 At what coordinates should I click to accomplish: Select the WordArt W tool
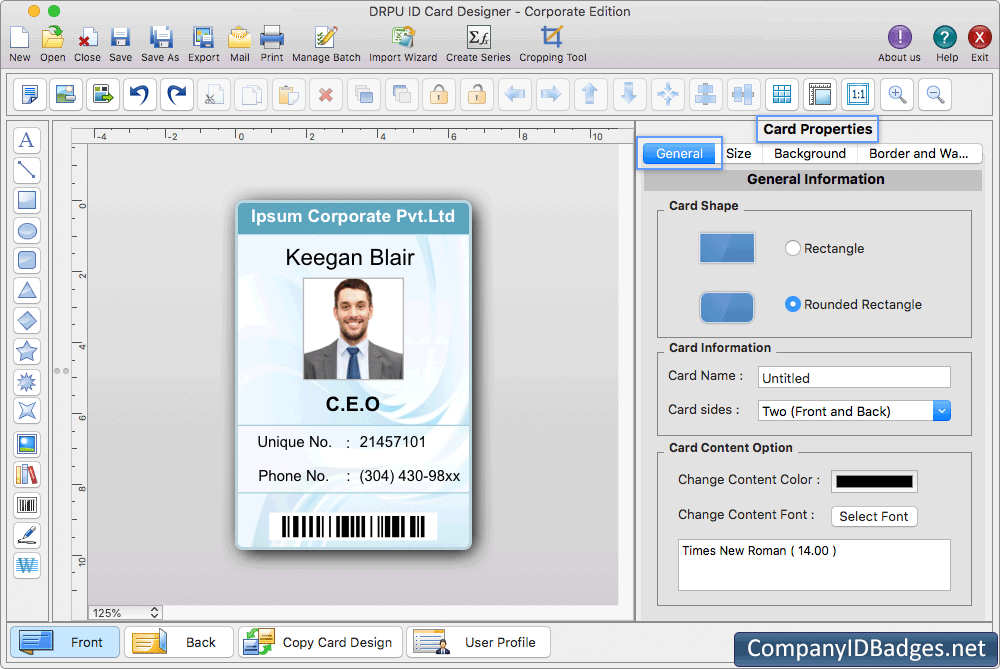pyautogui.click(x=27, y=565)
